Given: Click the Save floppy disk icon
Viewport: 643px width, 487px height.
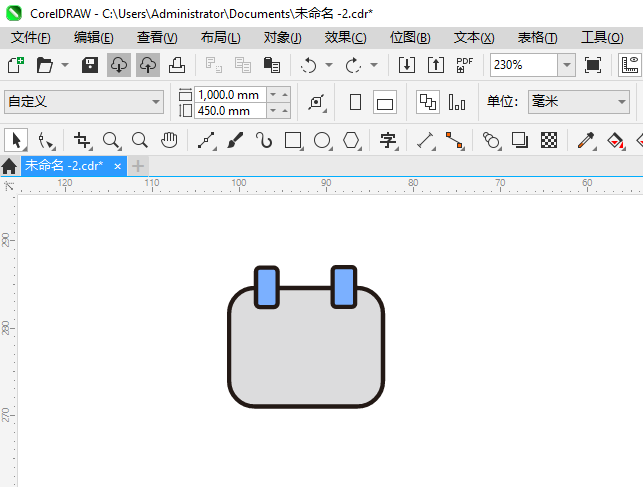Looking at the screenshot, I should point(89,65).
